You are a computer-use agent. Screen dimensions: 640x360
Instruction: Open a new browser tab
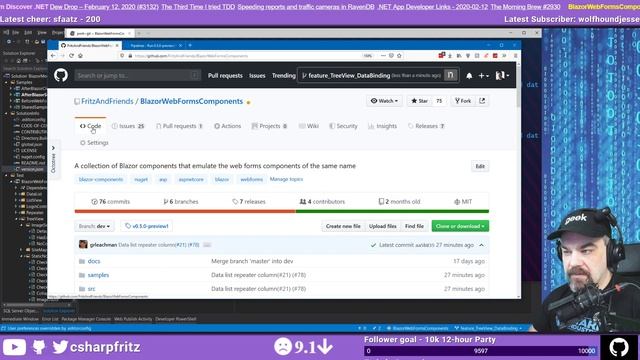tap(190, 45)
